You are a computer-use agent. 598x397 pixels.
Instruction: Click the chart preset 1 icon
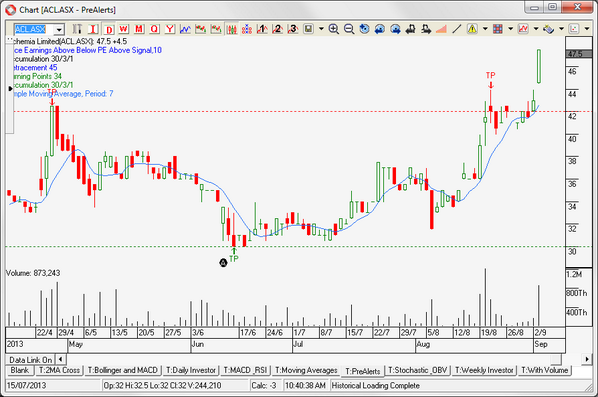click(262, 29)
